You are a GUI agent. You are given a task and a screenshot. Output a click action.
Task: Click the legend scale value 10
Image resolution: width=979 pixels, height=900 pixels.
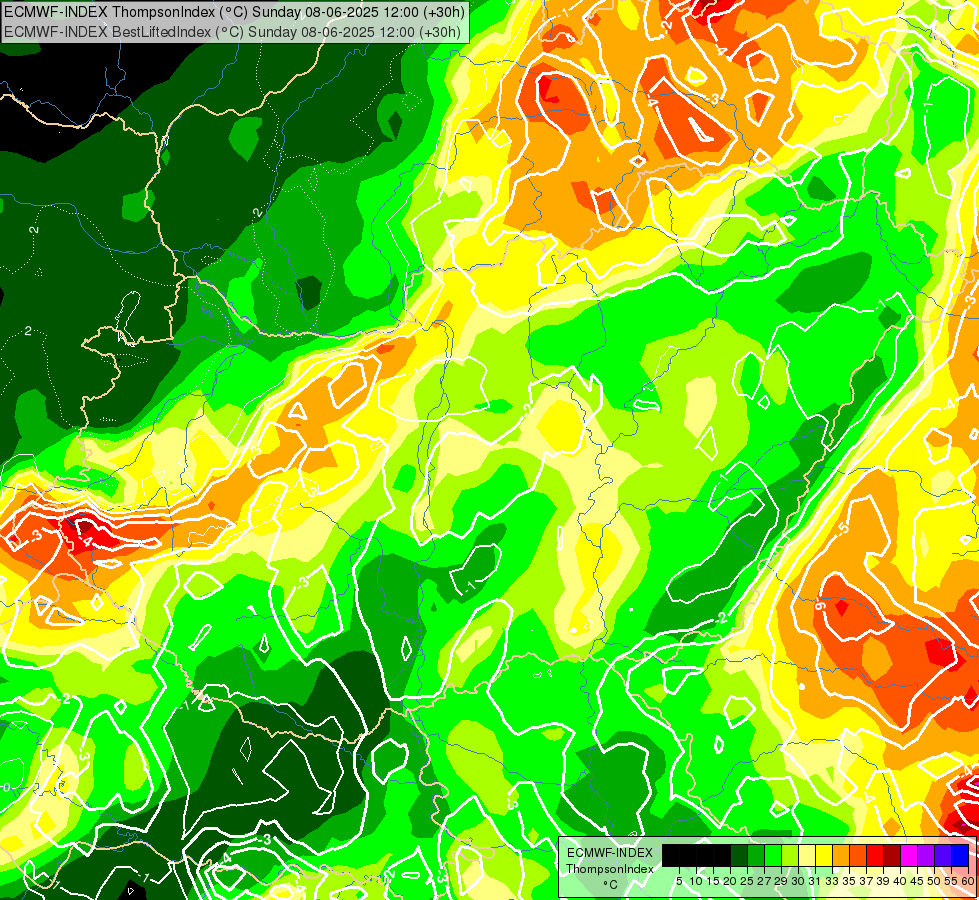pyautogui.click(x=696, y=881)
